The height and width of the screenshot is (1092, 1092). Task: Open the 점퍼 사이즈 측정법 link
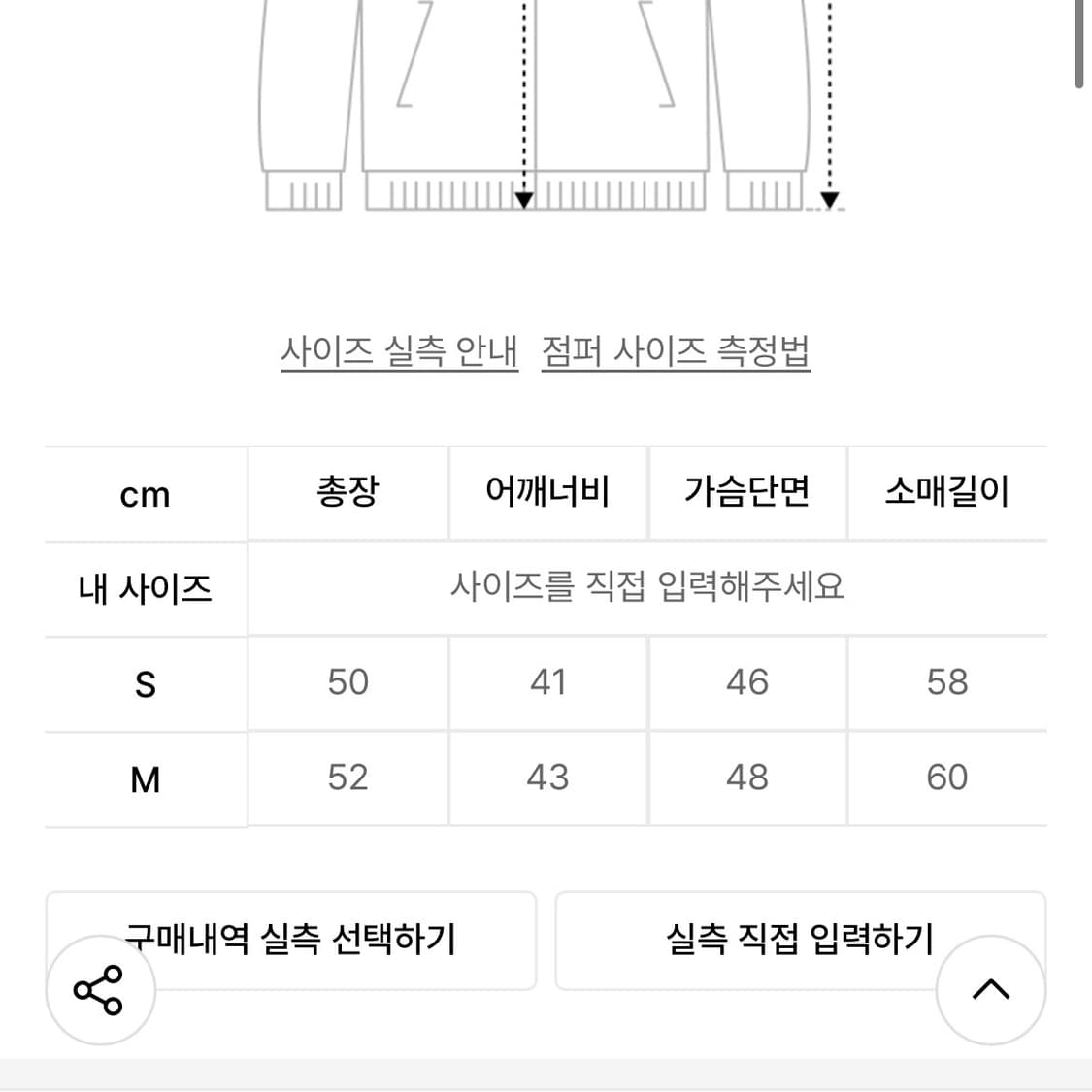[x=676, y=350]
